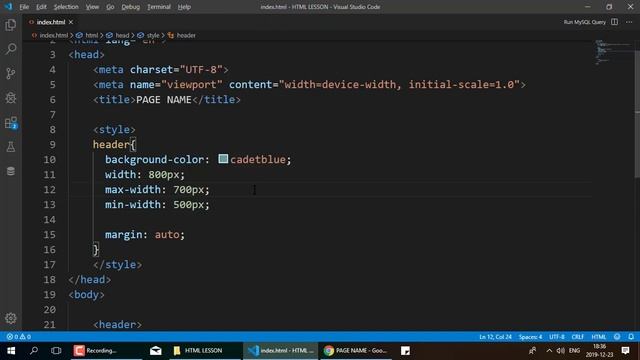Open the Mail app on taskbar
The width and height of the screenshot is (640, 360).
coord(156,351)
